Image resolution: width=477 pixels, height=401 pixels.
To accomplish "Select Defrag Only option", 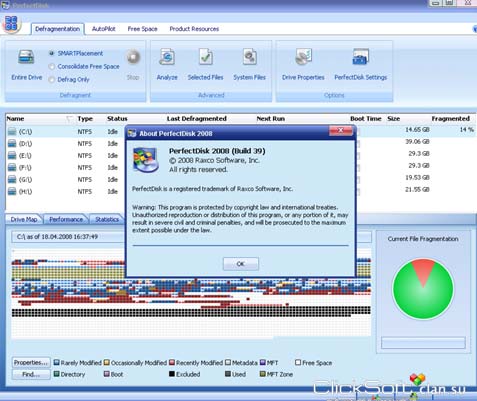I will click(52, 79).
